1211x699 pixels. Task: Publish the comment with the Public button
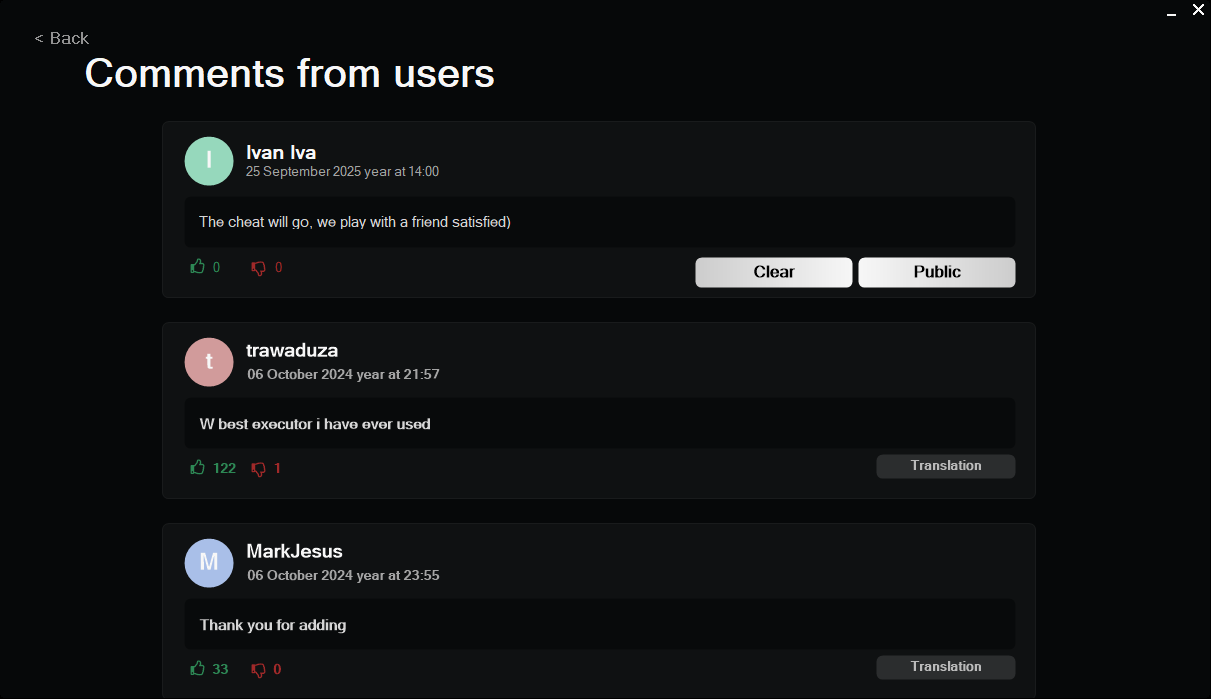[x=937, y=272]
